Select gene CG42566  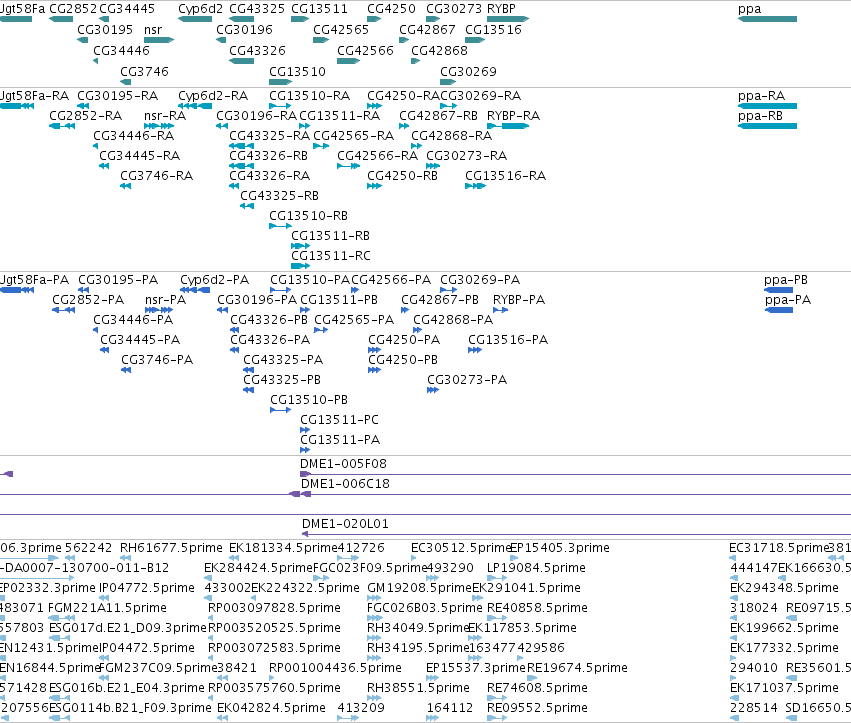(348, 61)
